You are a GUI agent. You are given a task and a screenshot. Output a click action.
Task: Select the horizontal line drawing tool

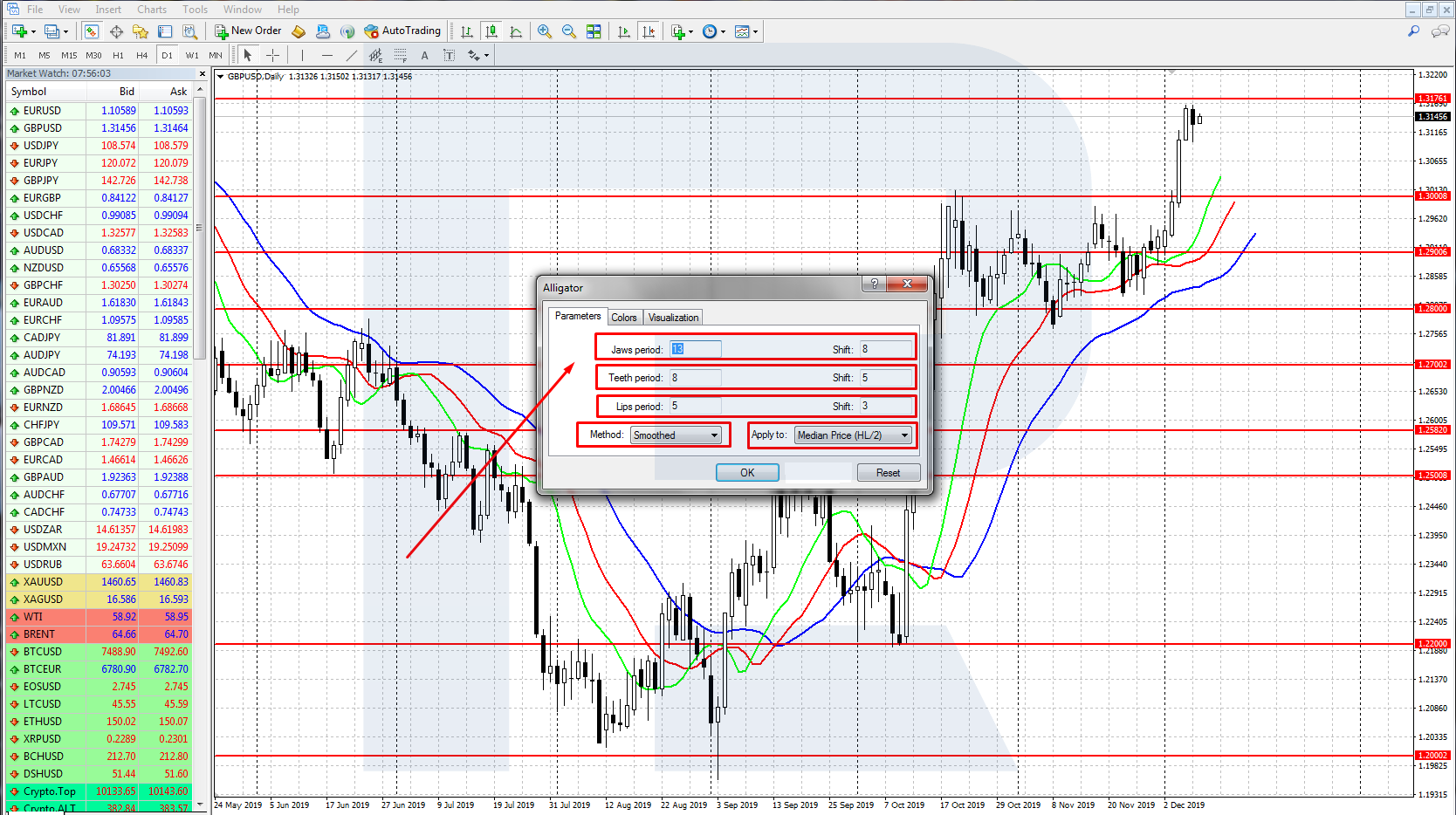point(326,55)
